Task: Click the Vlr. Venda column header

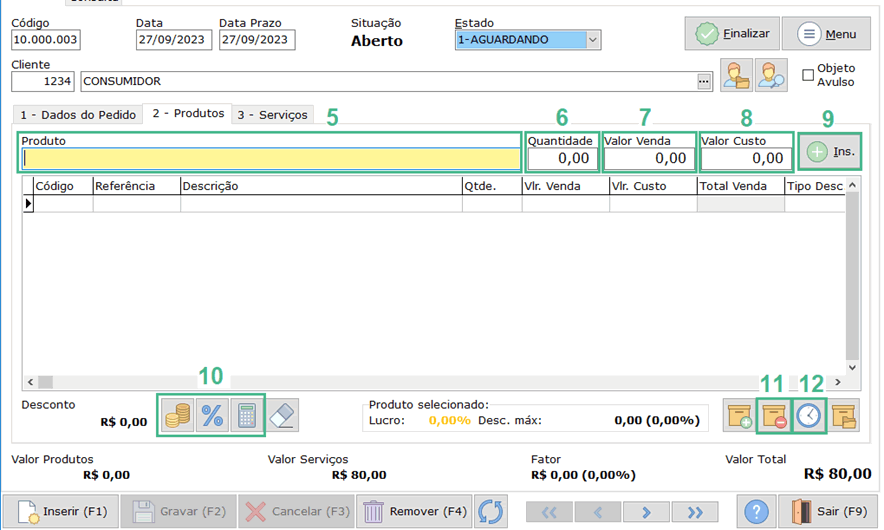Action: (x=565, y=186)
